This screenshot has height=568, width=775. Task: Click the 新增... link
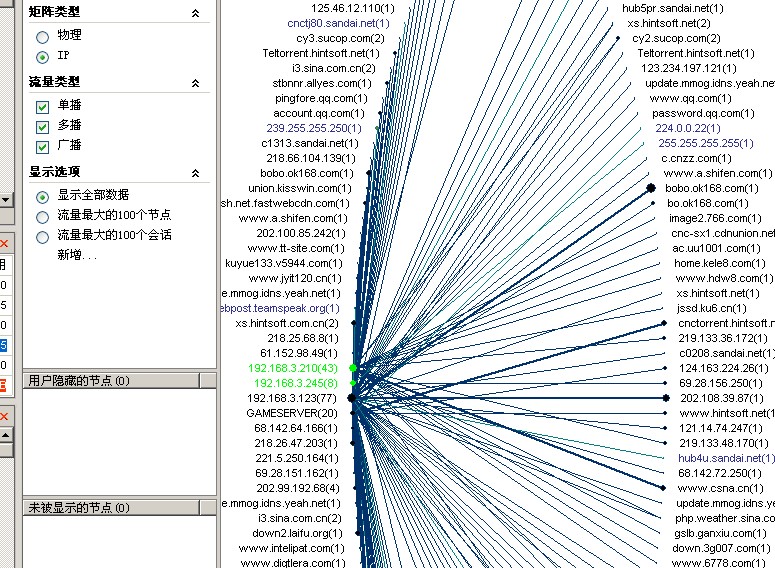point(77,256)
